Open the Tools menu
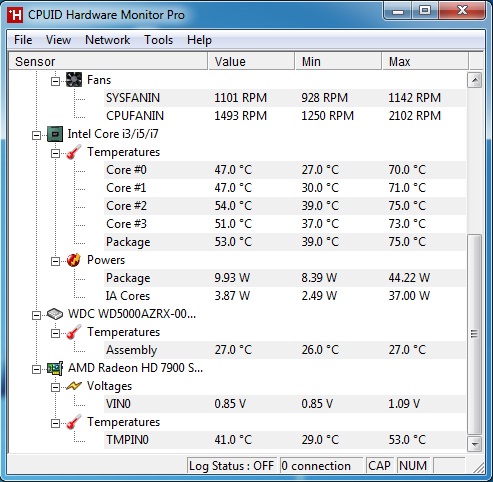 click(x=158, y=40)
